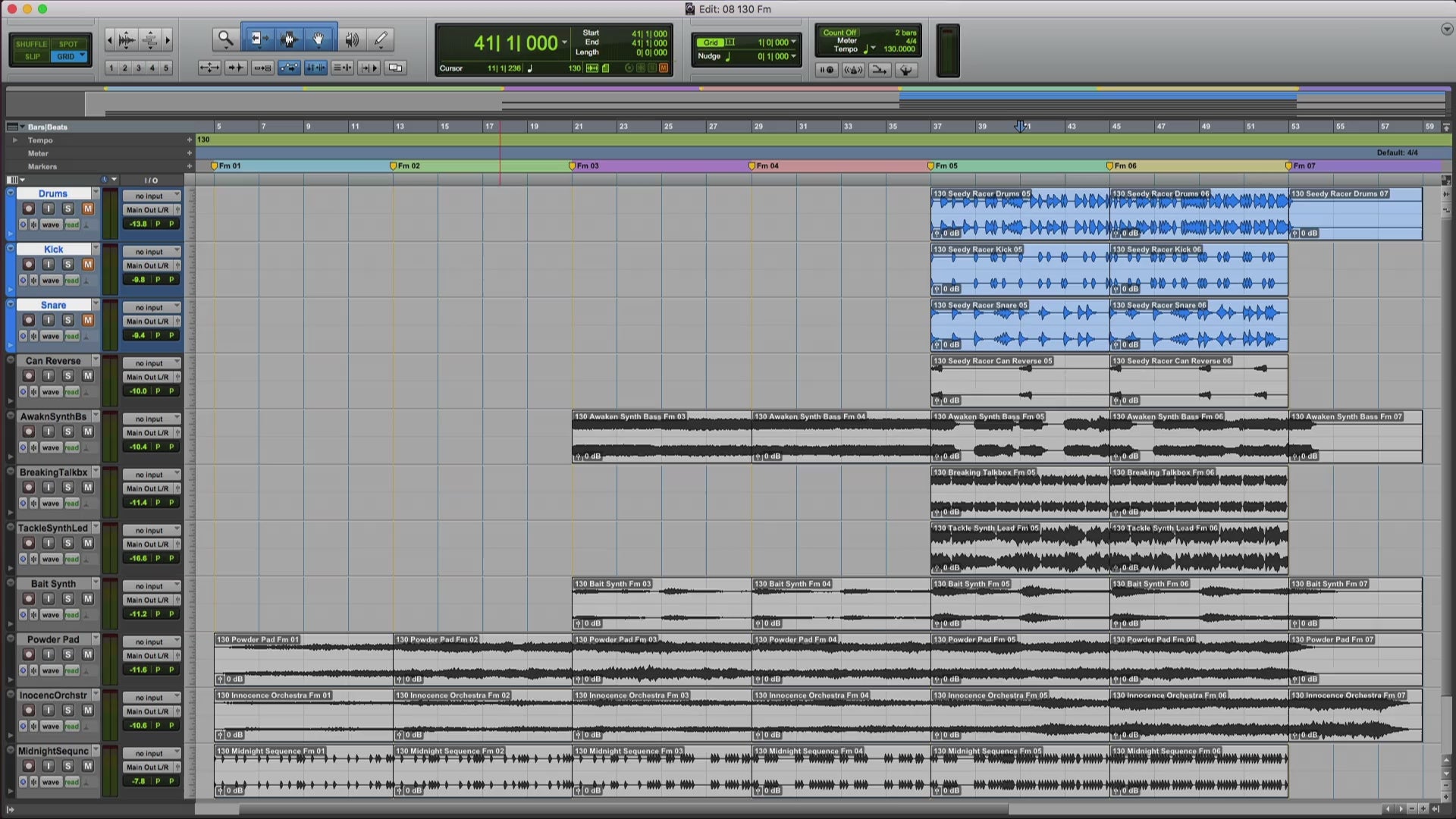Viewport: 1456px width, 819px height.
Task: Expand the Tempo ruler
Action: [14, 140]
